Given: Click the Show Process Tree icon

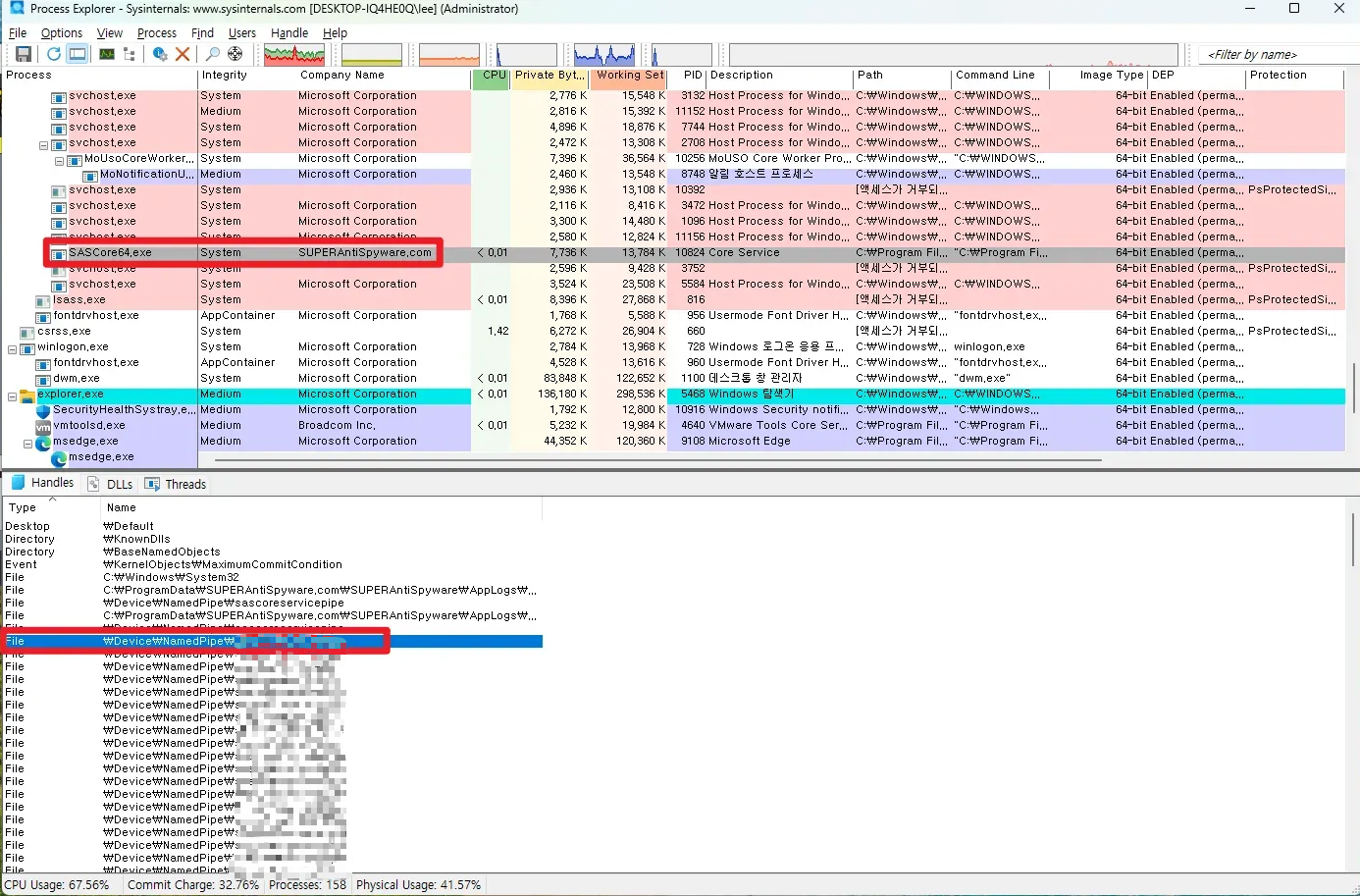Looking at the screenshot, I should 129,54.
